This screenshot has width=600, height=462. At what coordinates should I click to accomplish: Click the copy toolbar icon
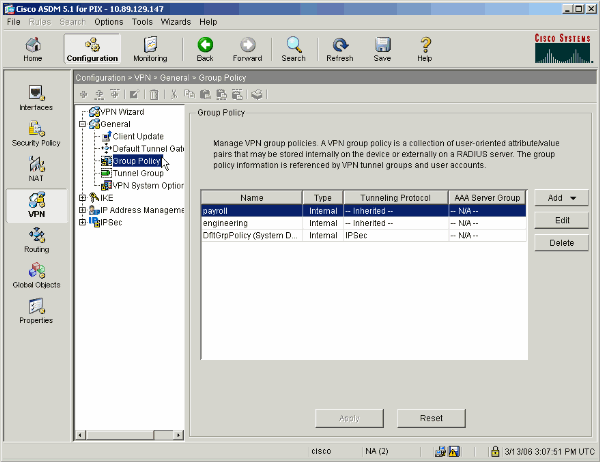coord(189,94)
